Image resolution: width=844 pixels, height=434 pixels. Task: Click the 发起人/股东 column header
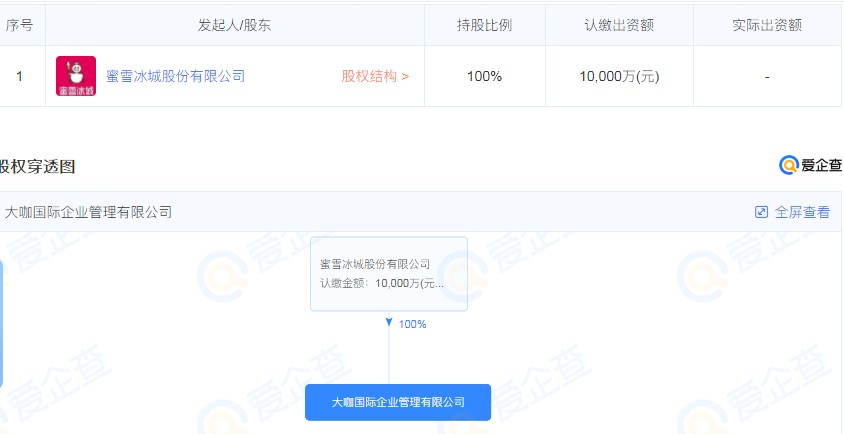234,25
